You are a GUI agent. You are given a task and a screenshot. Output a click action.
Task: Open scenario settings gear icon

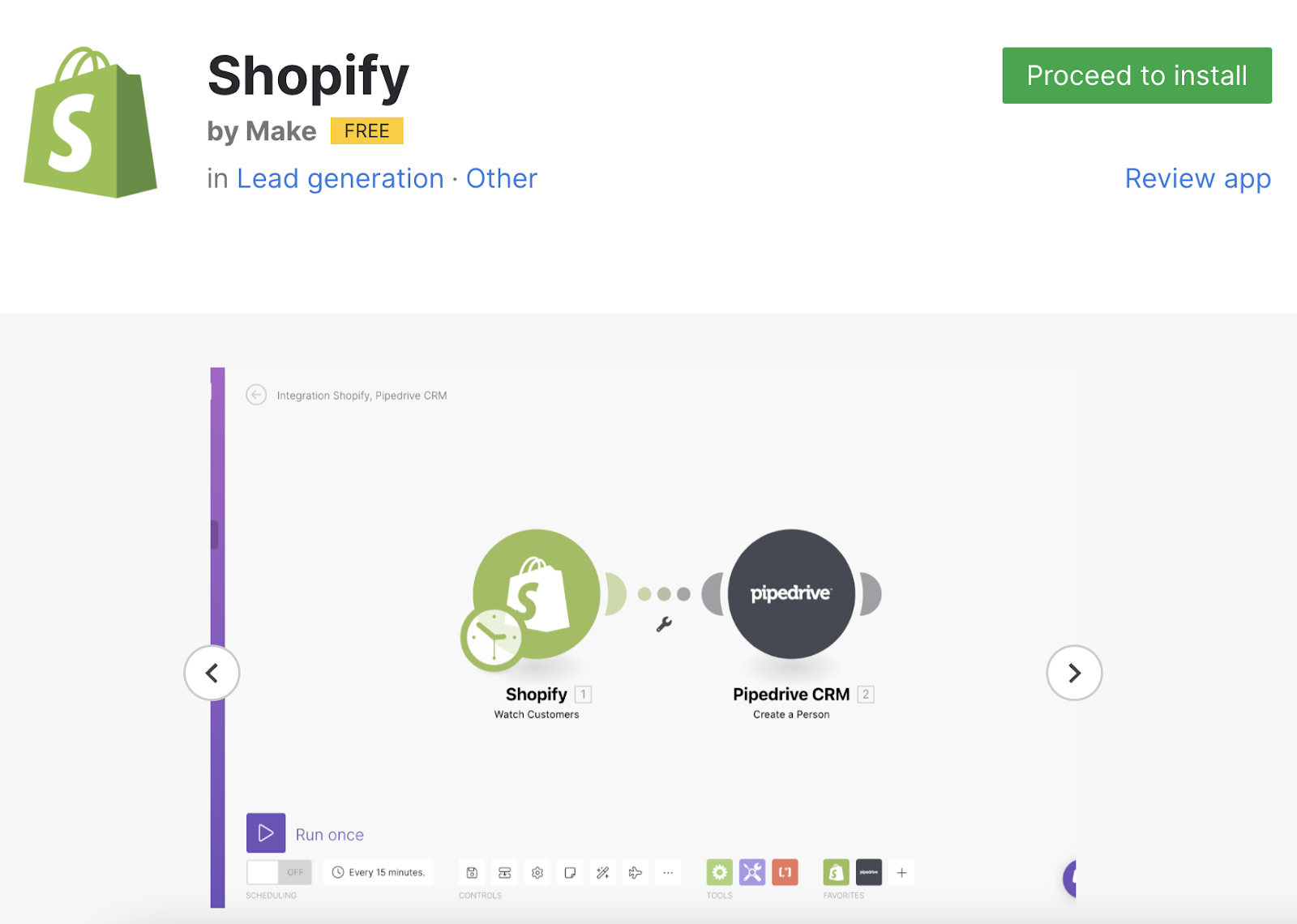(x=537, y=872)
